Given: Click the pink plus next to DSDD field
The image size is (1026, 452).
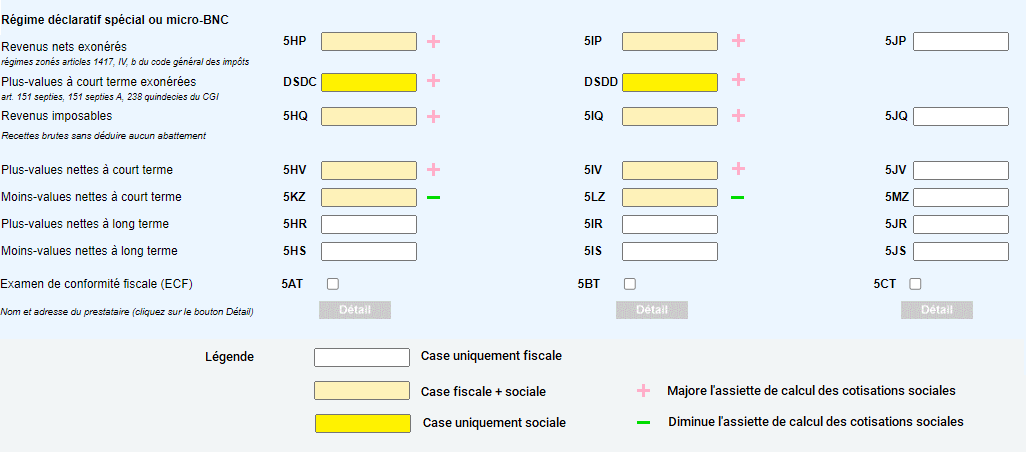Looking at the screenshot, I should click(x=738, y=80).
